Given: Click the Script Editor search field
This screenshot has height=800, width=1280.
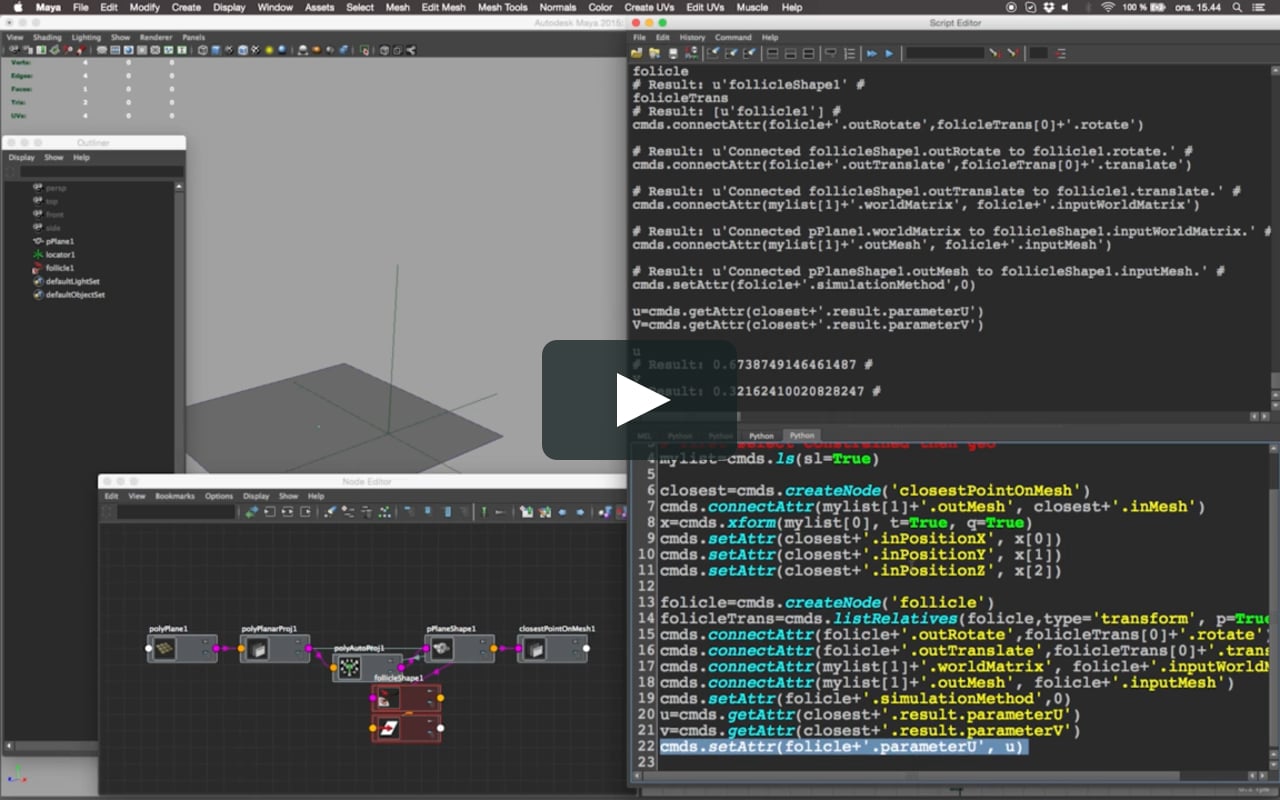Looking at the screenshot, I should click(944, 53).
